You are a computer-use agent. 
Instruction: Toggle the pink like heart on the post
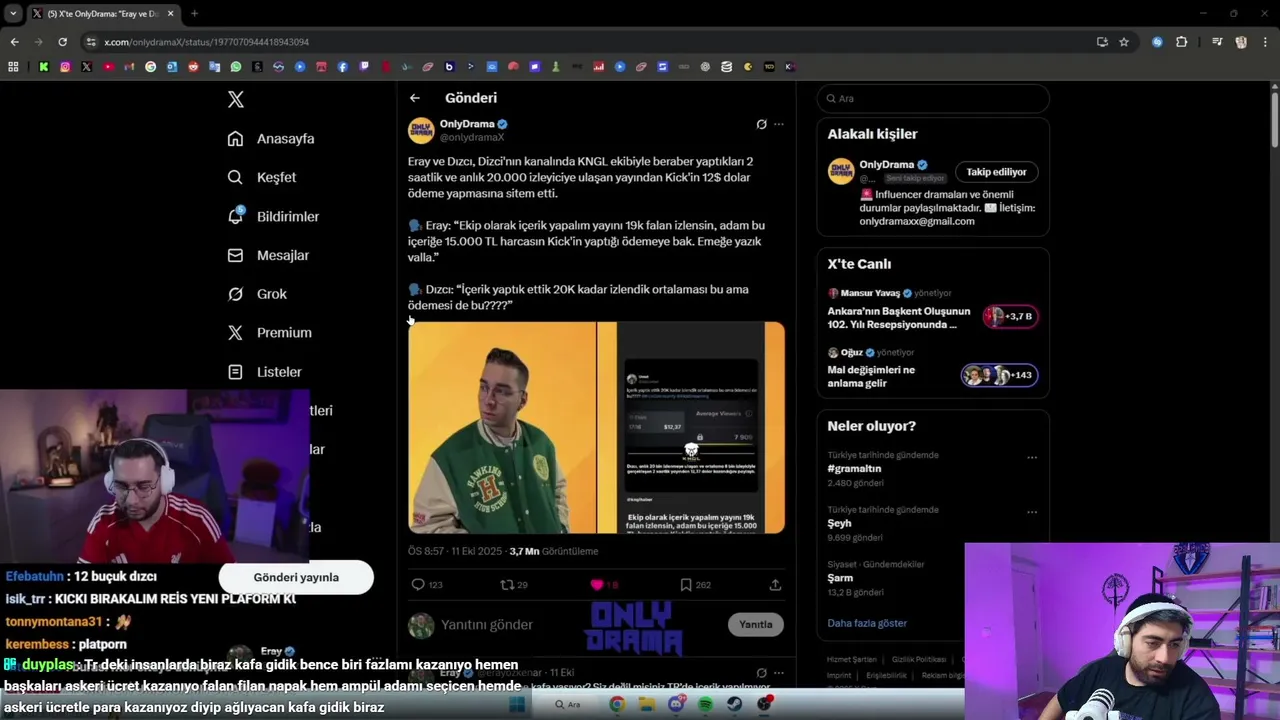(597, 584)
